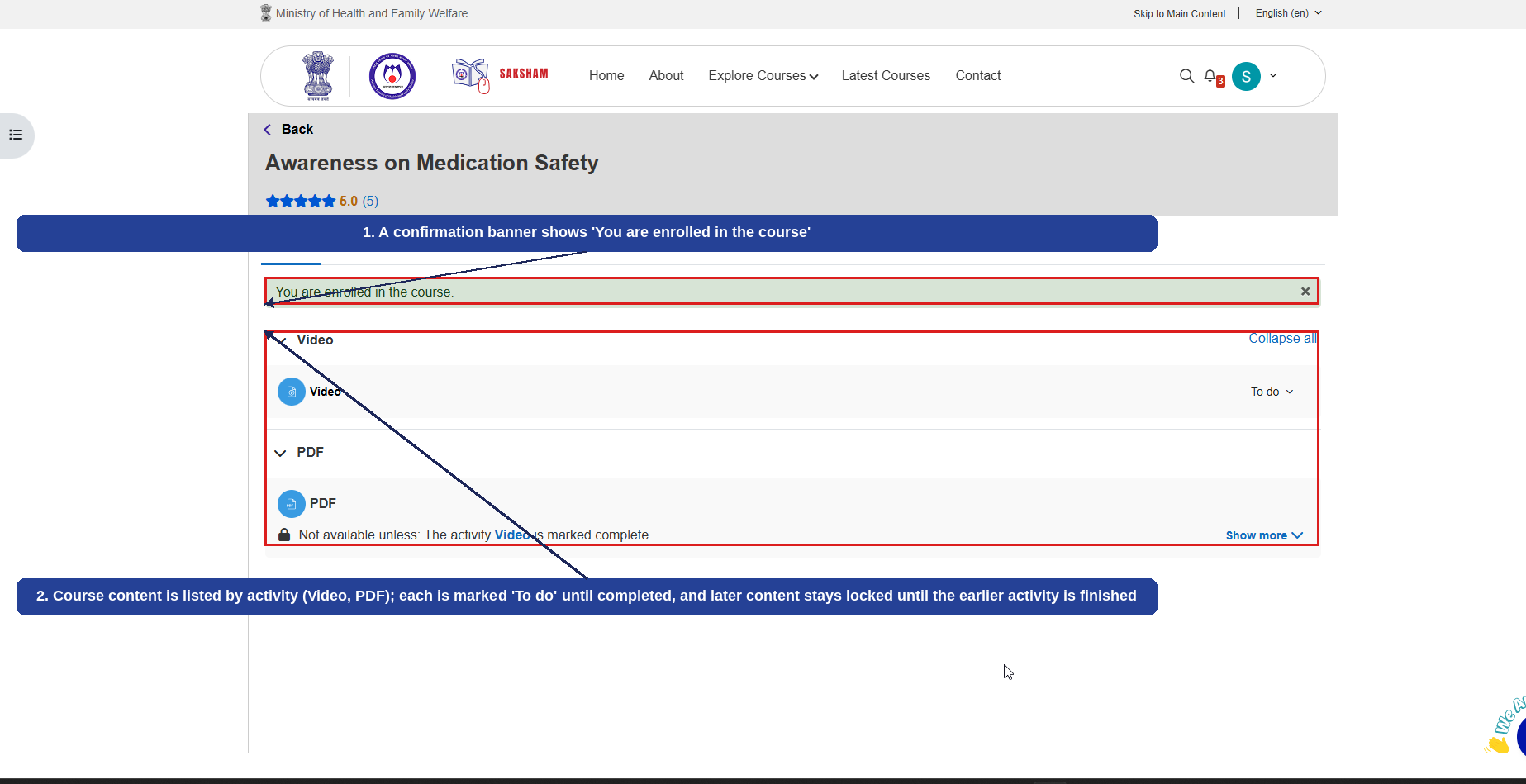Open the Video link in restriction text
1526x784 pixels.
[x=512, y=535]
